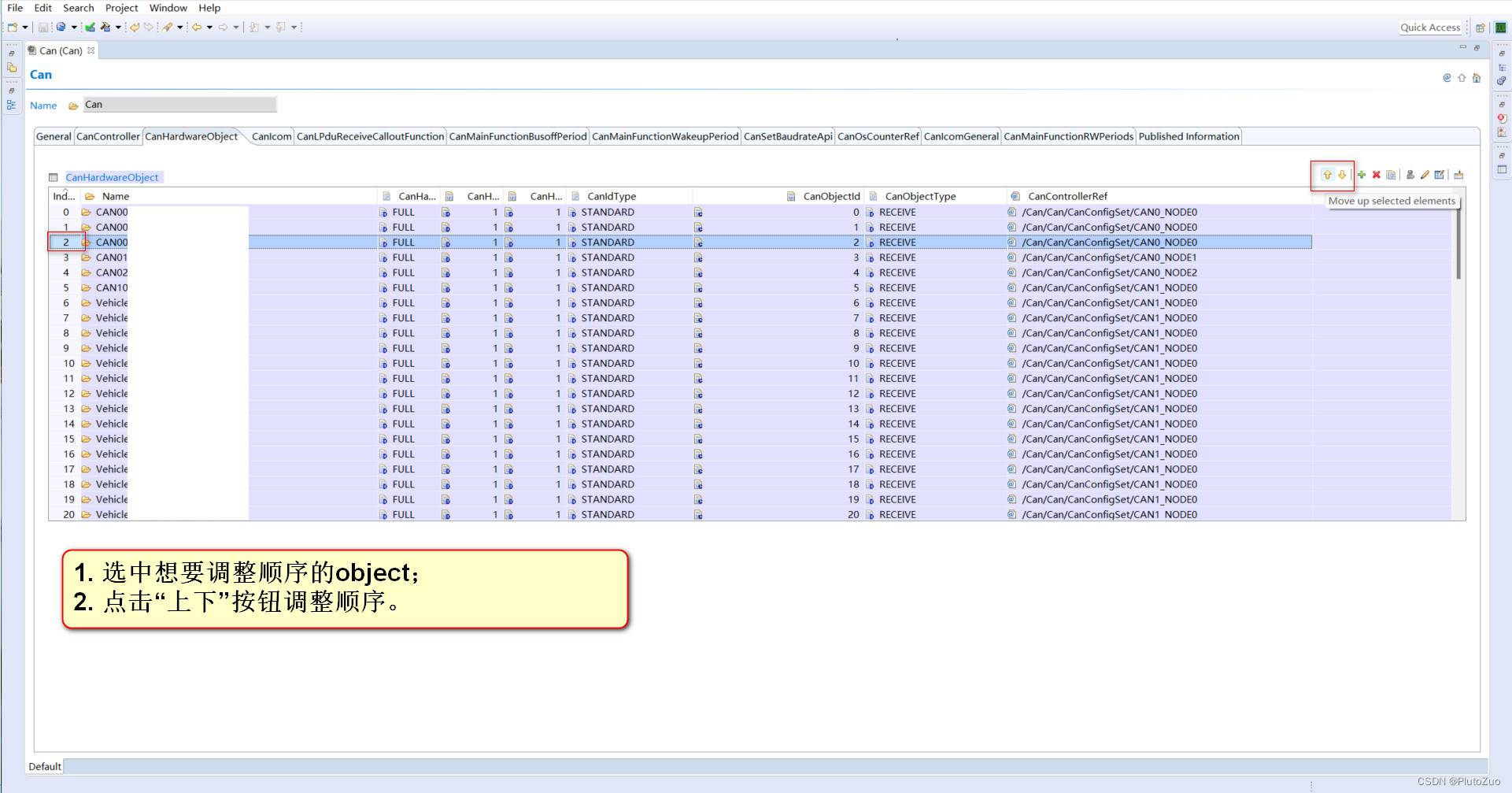Screen dimensions: 1512x793
Task: Click the disabled Save icon in toolbar
Action: point(43,27)
